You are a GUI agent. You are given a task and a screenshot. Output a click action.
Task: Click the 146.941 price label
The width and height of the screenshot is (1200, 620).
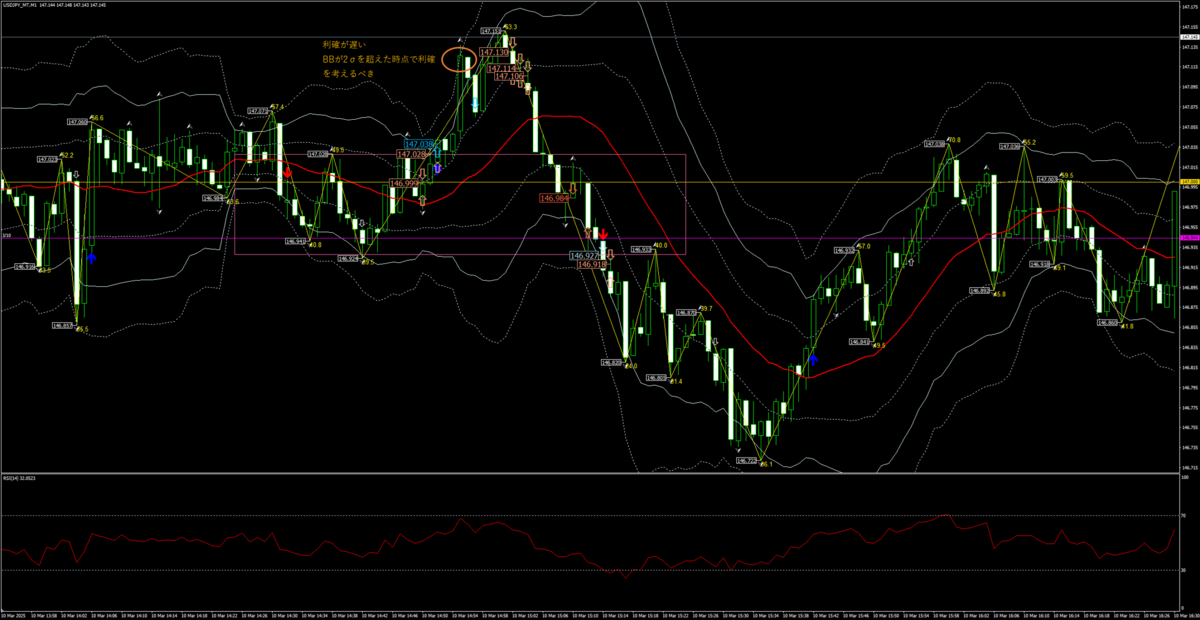(x=295, y=241)
